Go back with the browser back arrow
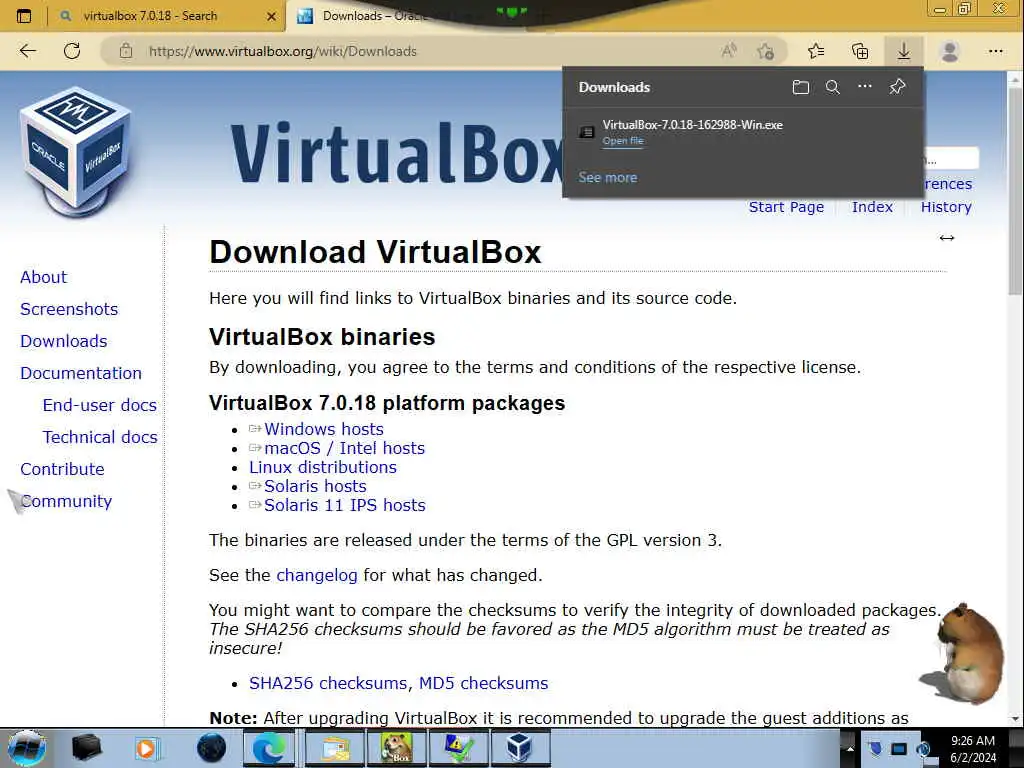The width and height of the screenshot is (1024, 768). coord(27,51)
